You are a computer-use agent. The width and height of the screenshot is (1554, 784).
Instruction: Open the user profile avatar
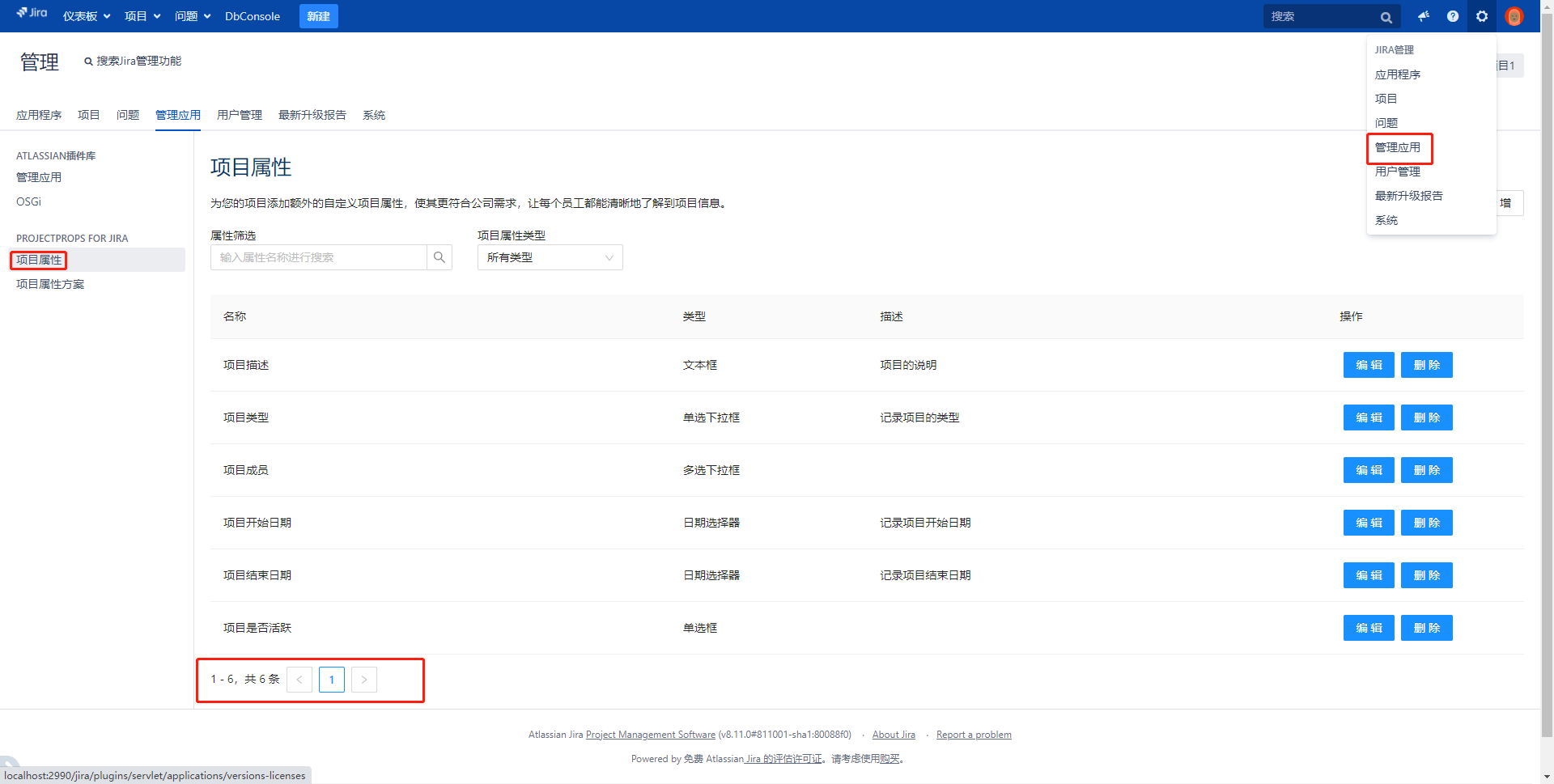click(1514, 16)
